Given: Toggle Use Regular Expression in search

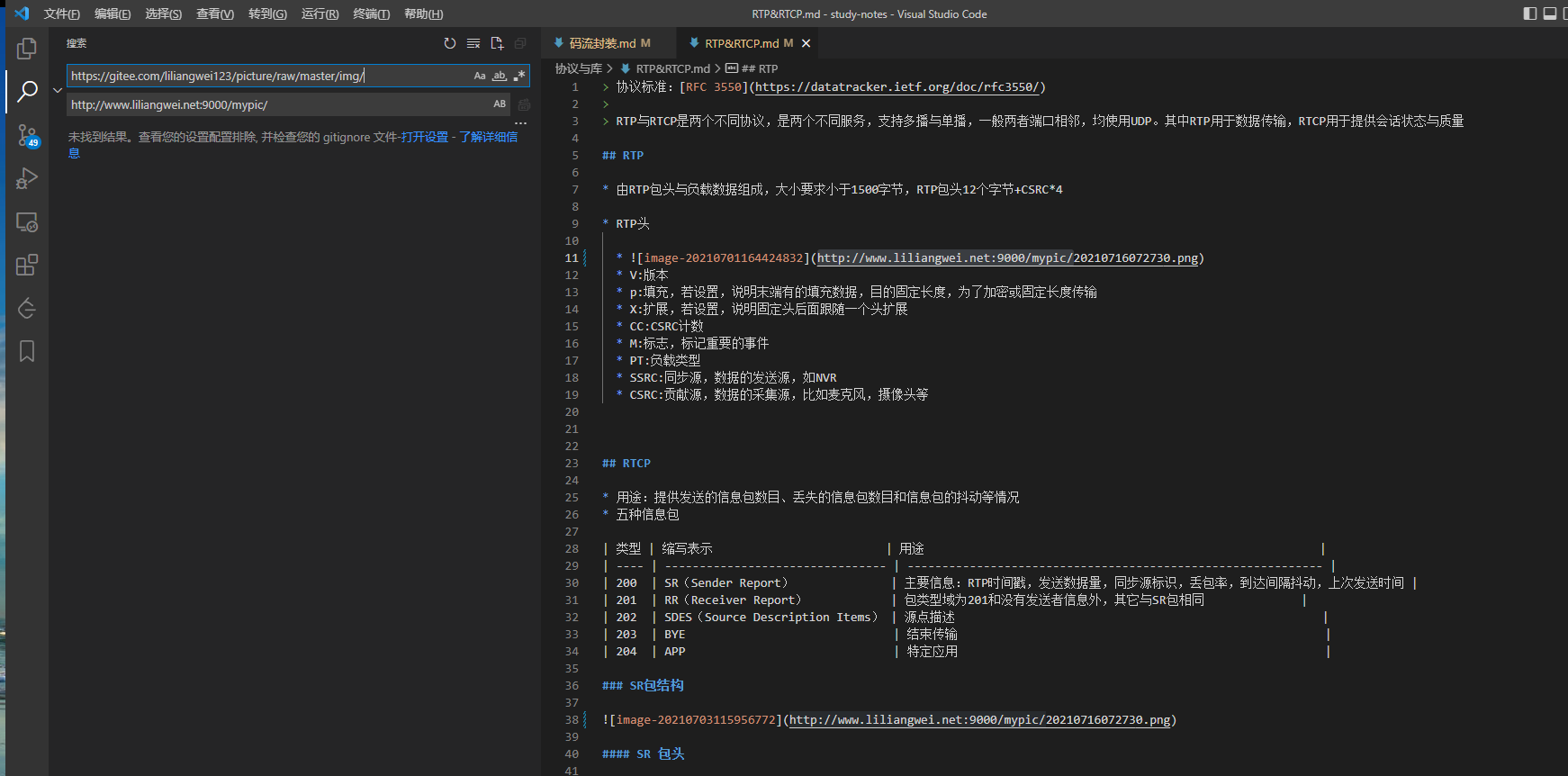Looking at the screenshot, I should 519,76.
